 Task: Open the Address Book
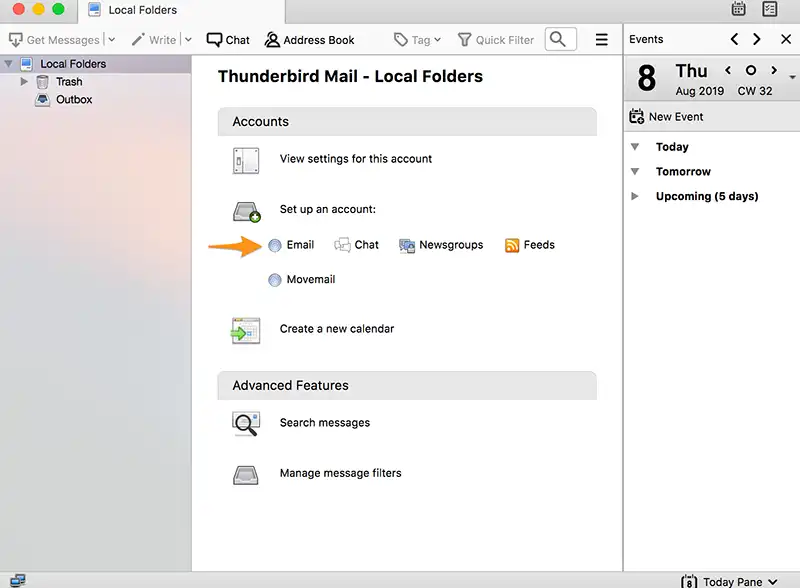click(309, 40)
